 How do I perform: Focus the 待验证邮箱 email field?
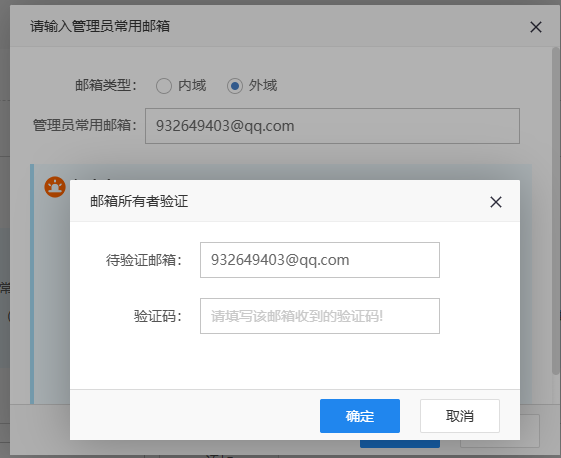coord(320,260)
